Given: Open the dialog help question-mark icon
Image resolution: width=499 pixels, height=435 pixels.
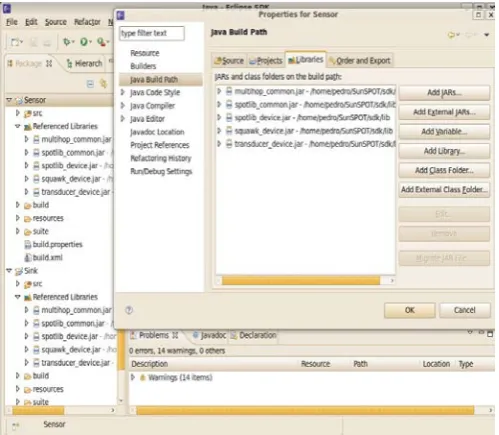Looking at the screenshot, I should click(x=129, y=310).
